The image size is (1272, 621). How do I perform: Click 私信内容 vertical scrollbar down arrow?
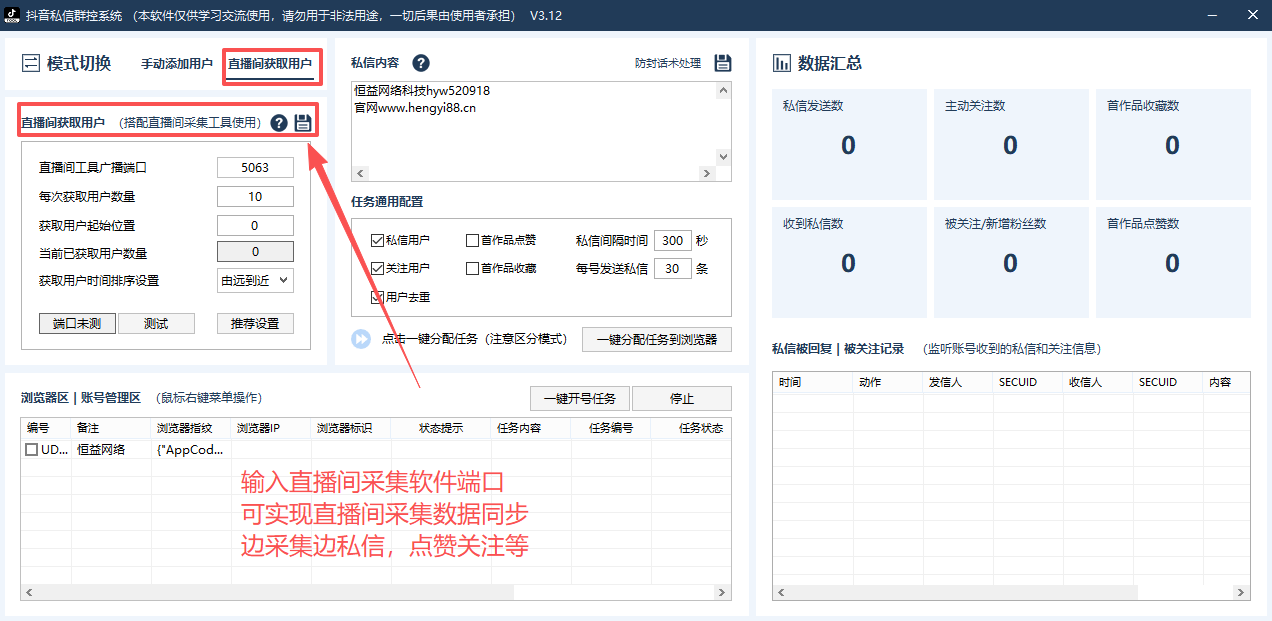724,156
